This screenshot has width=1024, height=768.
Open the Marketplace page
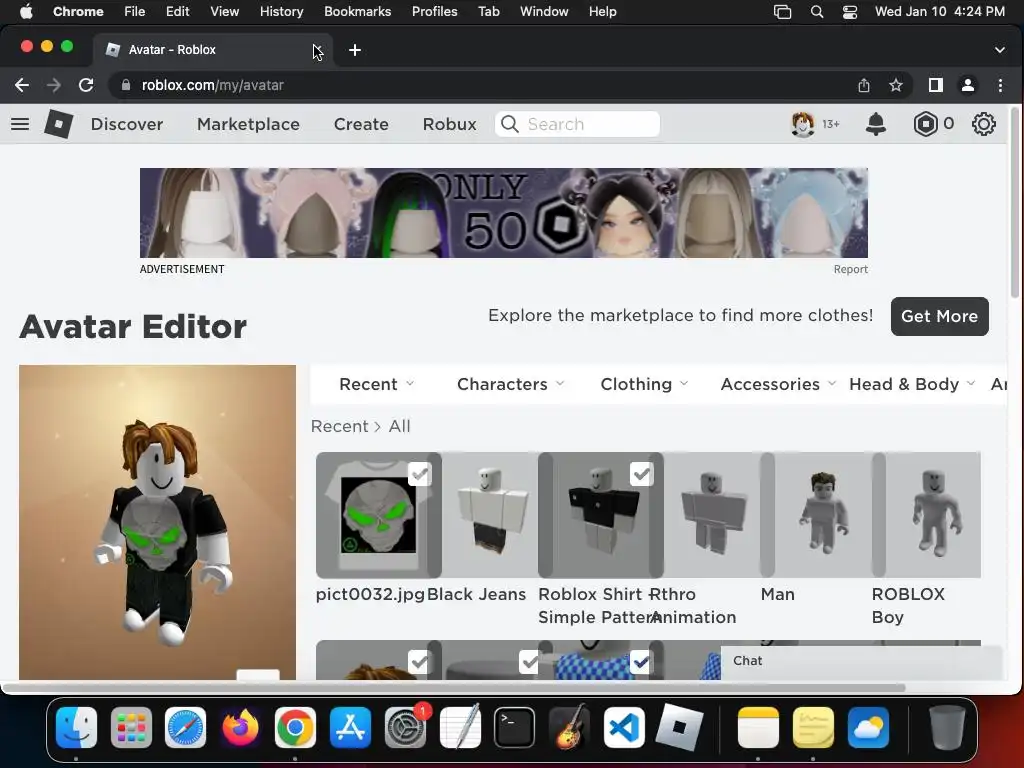coord(248,124)
